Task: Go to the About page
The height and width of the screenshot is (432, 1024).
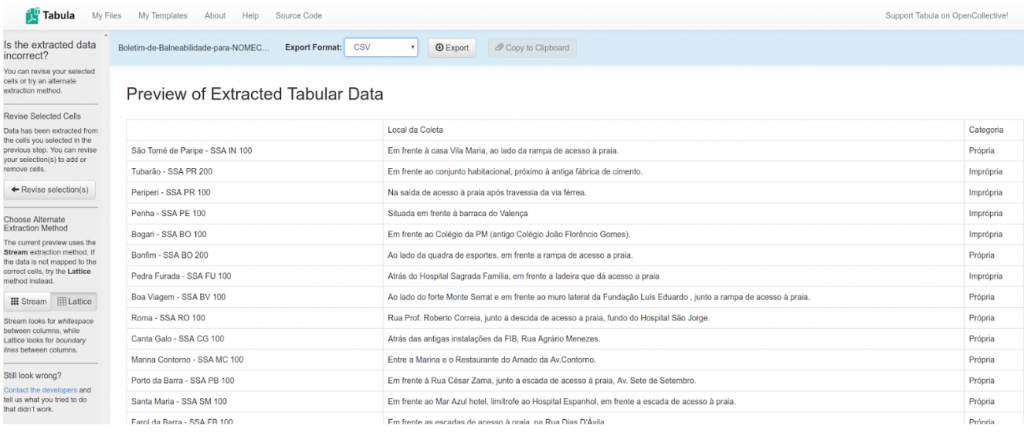Action: (x=215, y=16)
